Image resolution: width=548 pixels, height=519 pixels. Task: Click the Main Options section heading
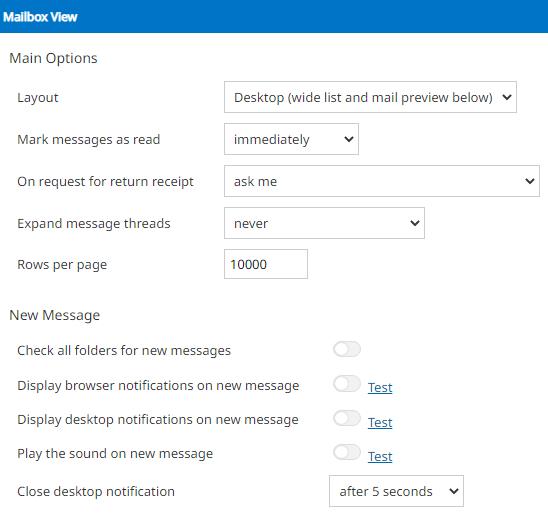click(x=53, y=58)
